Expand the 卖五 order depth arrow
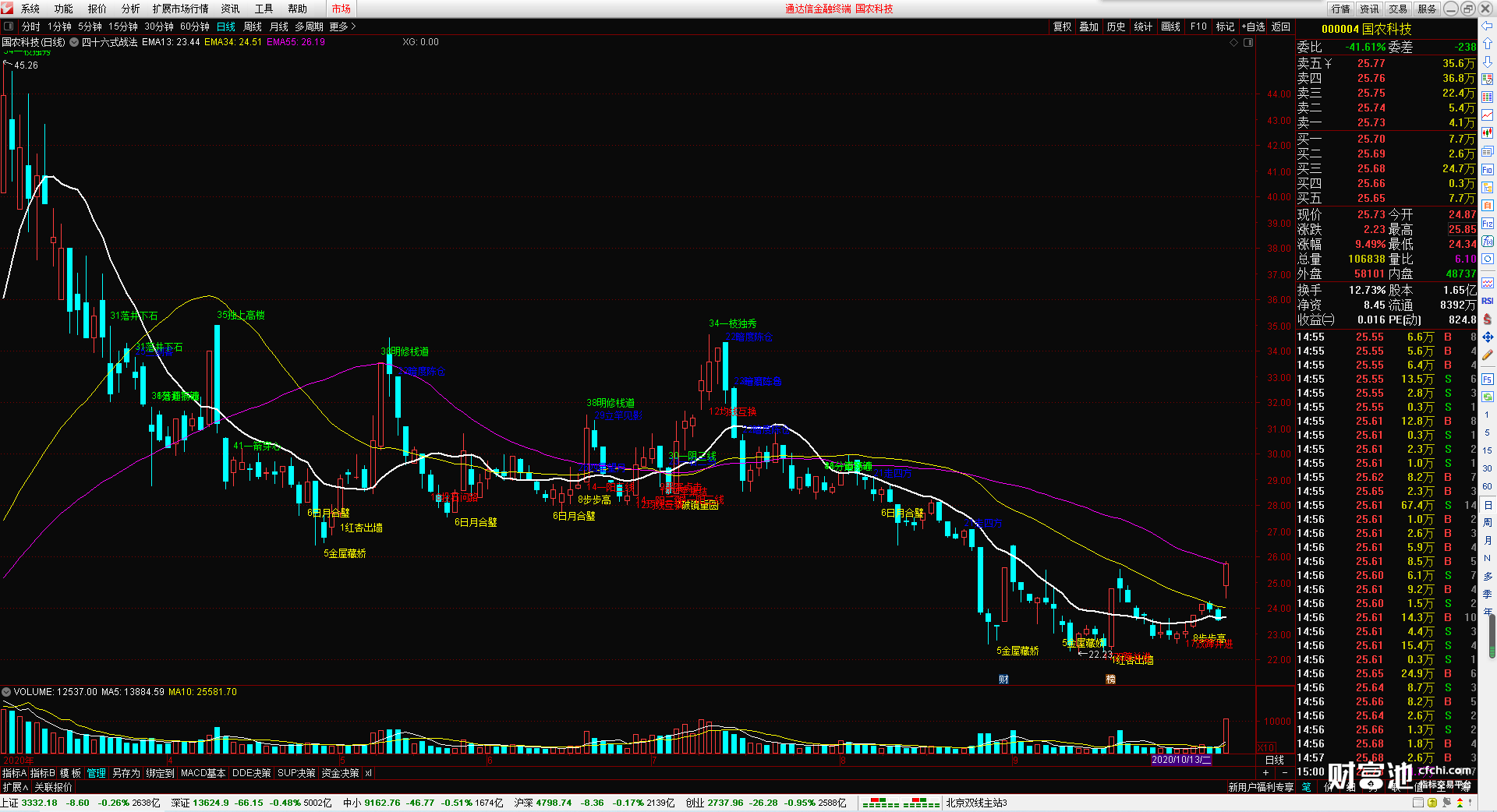This screenshot has height=812, width=1497. [1329, 64]
